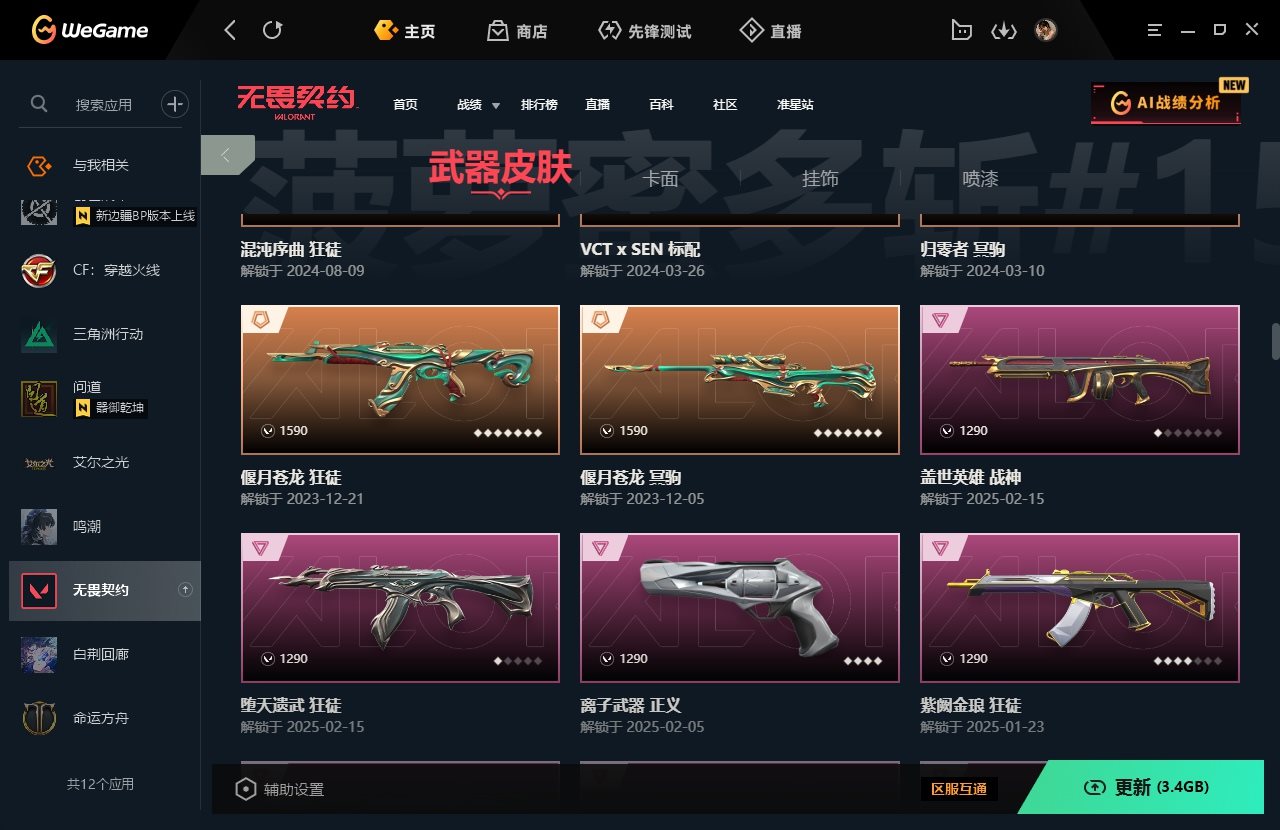Screen dimensions: 1280x830
Task: Add an application with plus icon
Action: coord(175,103)
